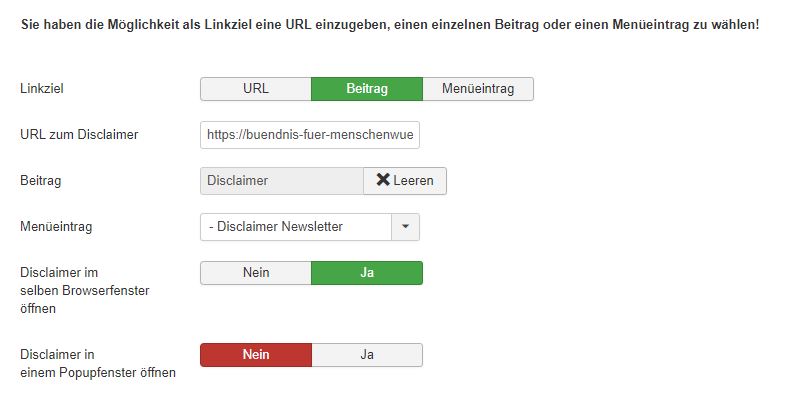The image size is (790, 410).
Task: Set same browser window option to Nein
Action: [256, 273]
